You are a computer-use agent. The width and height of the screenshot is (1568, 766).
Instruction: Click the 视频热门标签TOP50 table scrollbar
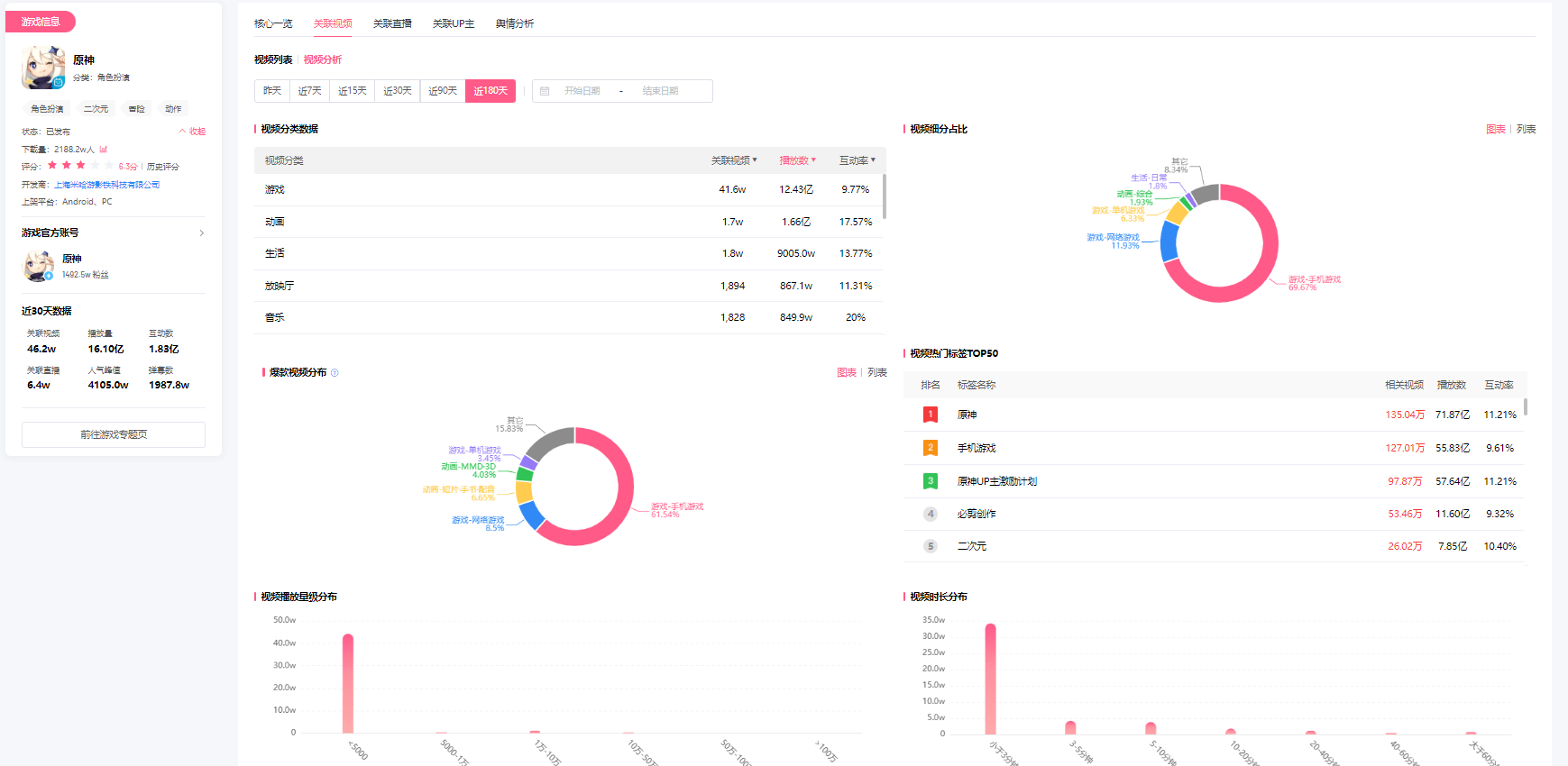click(x=1526, y=406)
